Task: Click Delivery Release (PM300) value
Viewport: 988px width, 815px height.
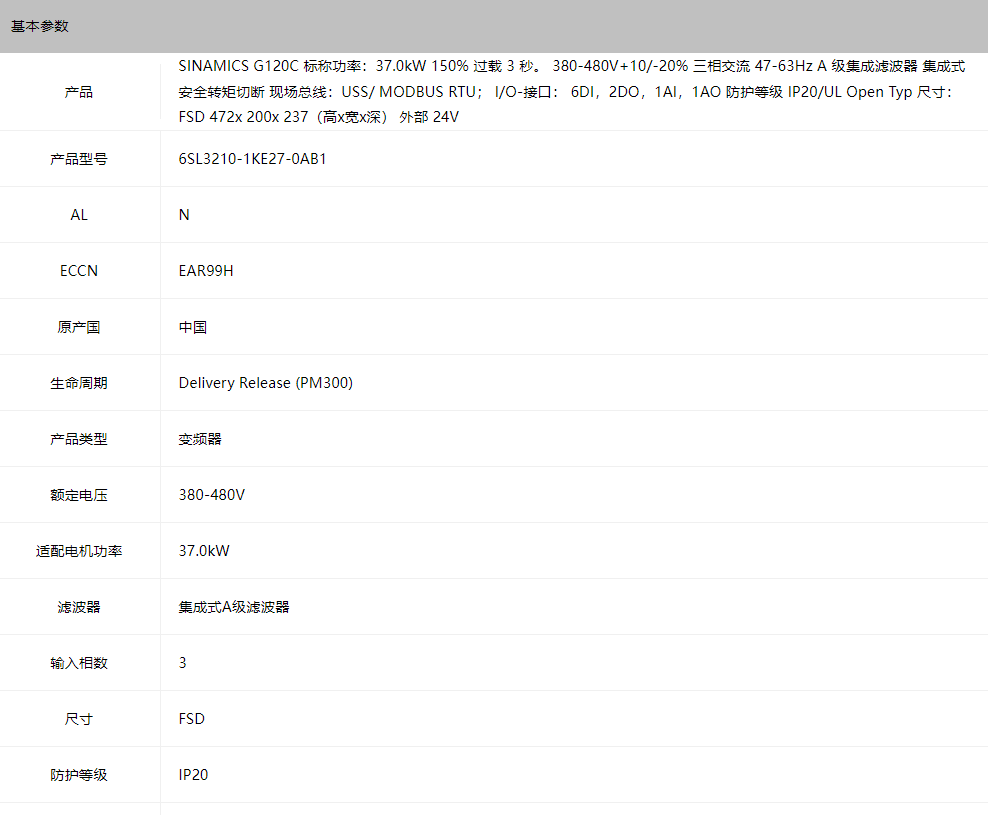Action: pyautogui.click(x=266, y=383)
